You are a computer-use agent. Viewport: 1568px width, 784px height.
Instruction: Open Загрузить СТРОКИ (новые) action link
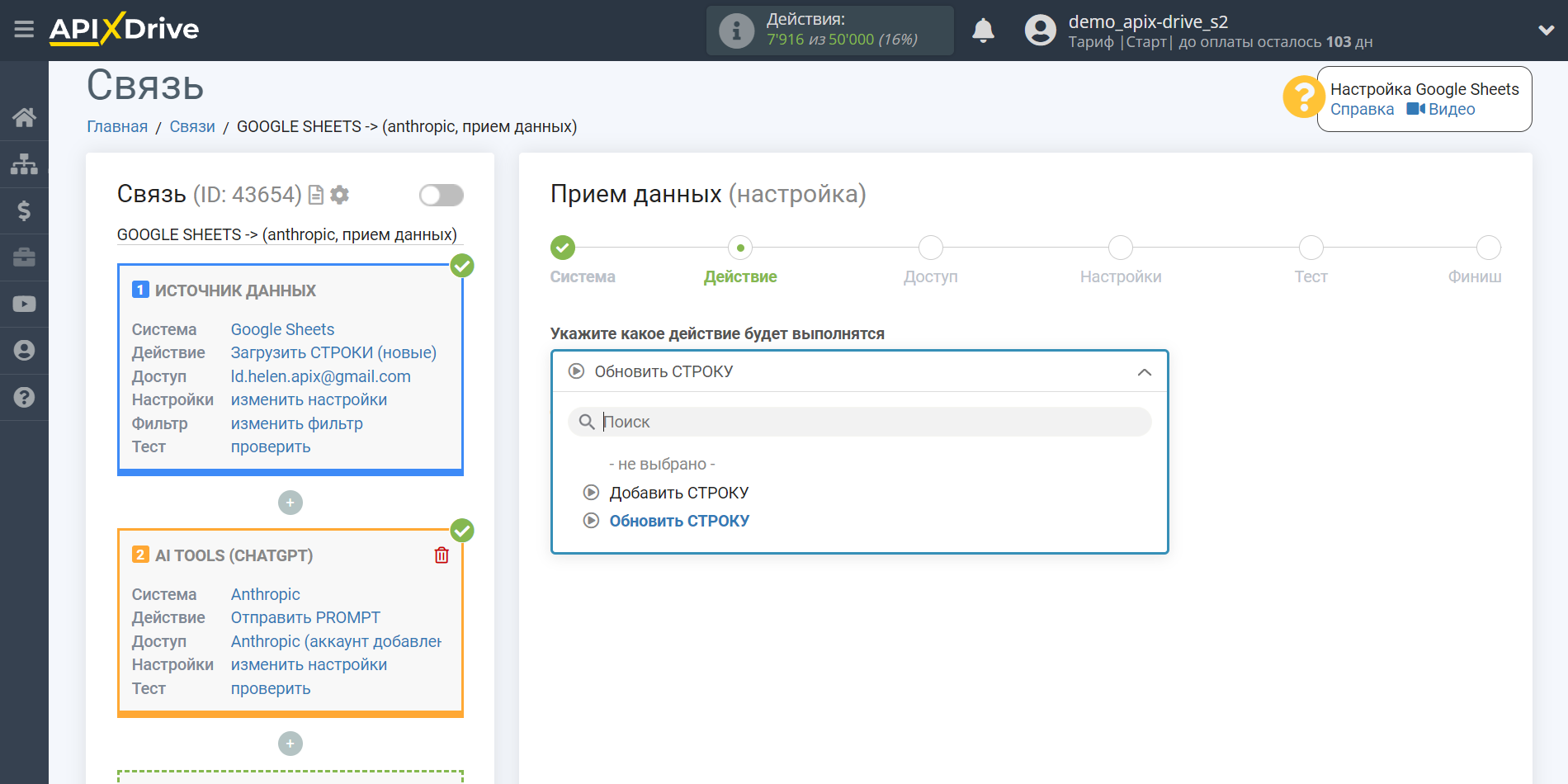click(333, 352)
